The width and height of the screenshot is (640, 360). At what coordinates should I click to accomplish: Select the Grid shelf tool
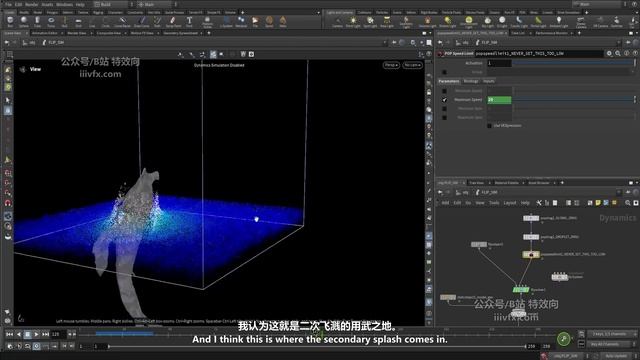tap(78, 21)
